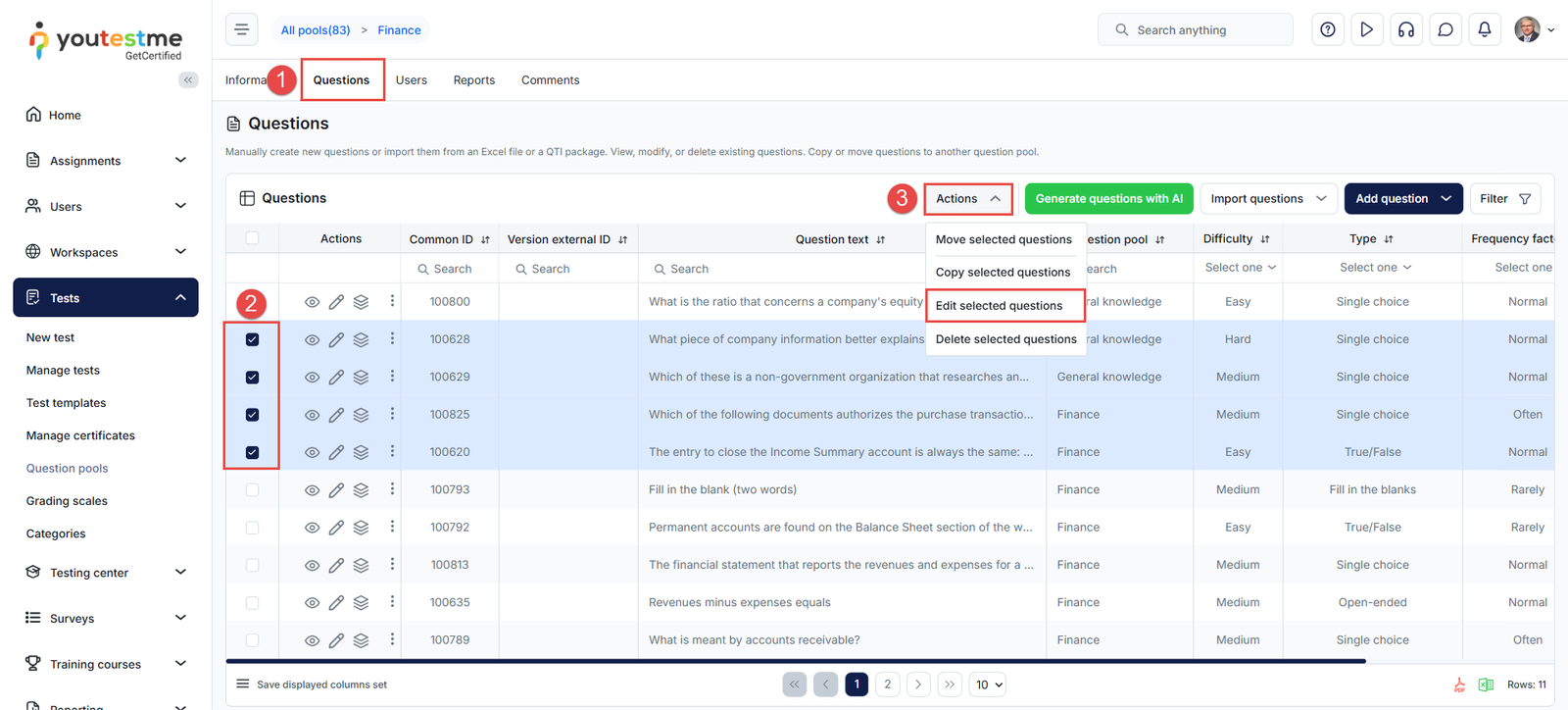Image resolution: width=1568 pixels, height=710 pixels.
Task: Click pencil edit icon for question 100793
Action: tap(336, 490)
